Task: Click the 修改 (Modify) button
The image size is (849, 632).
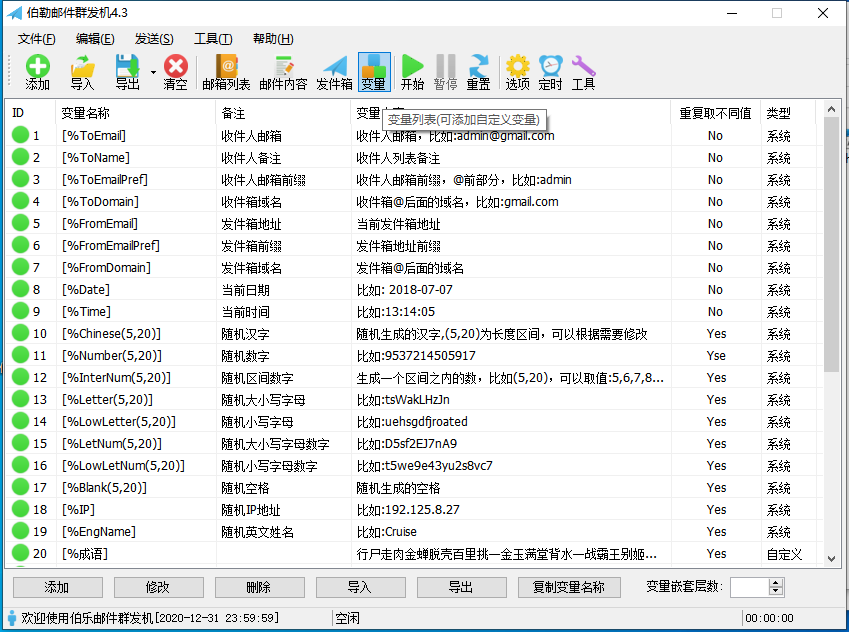Action: point(159,587)
